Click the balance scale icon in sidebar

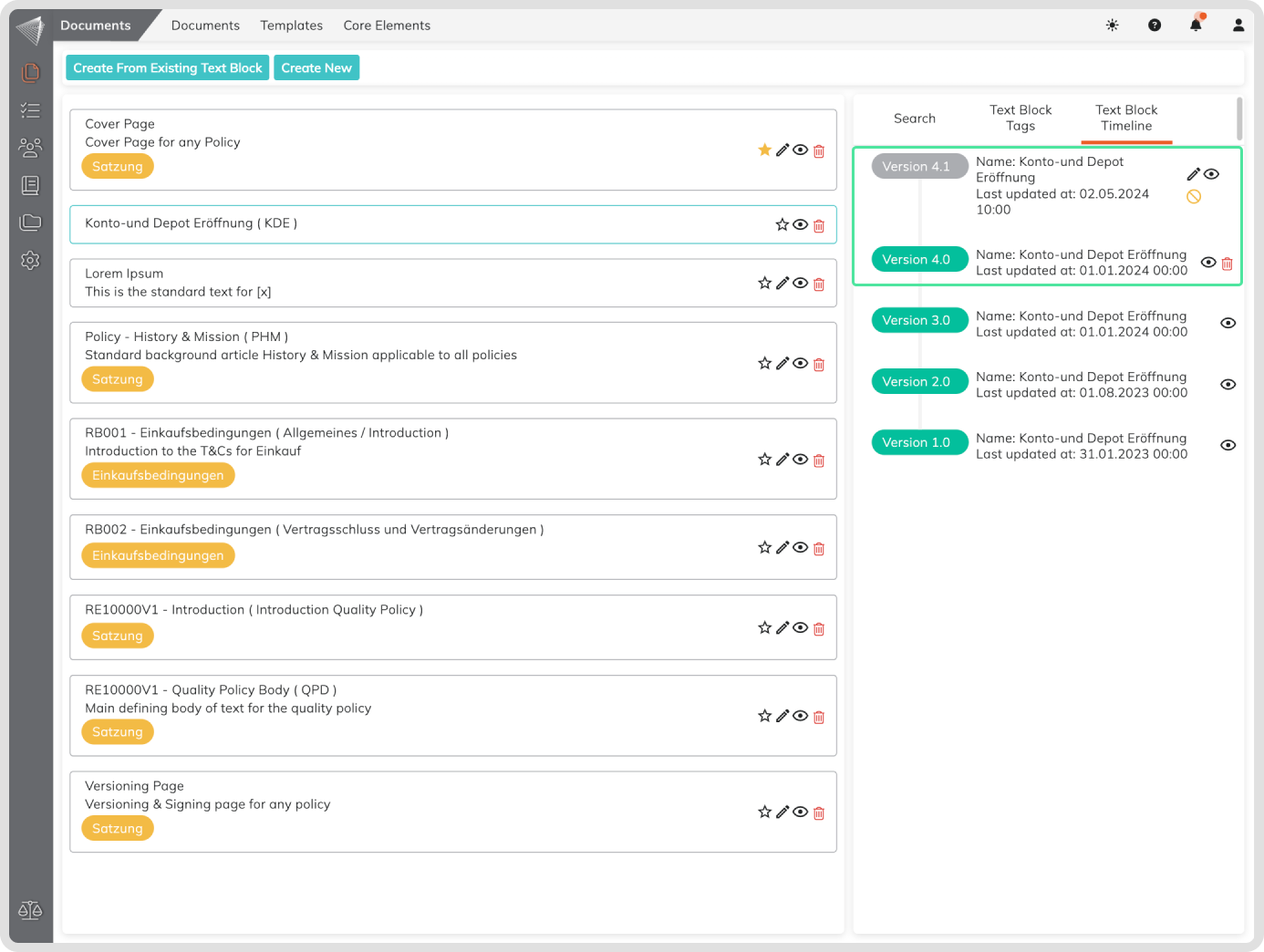pos(30,910)
